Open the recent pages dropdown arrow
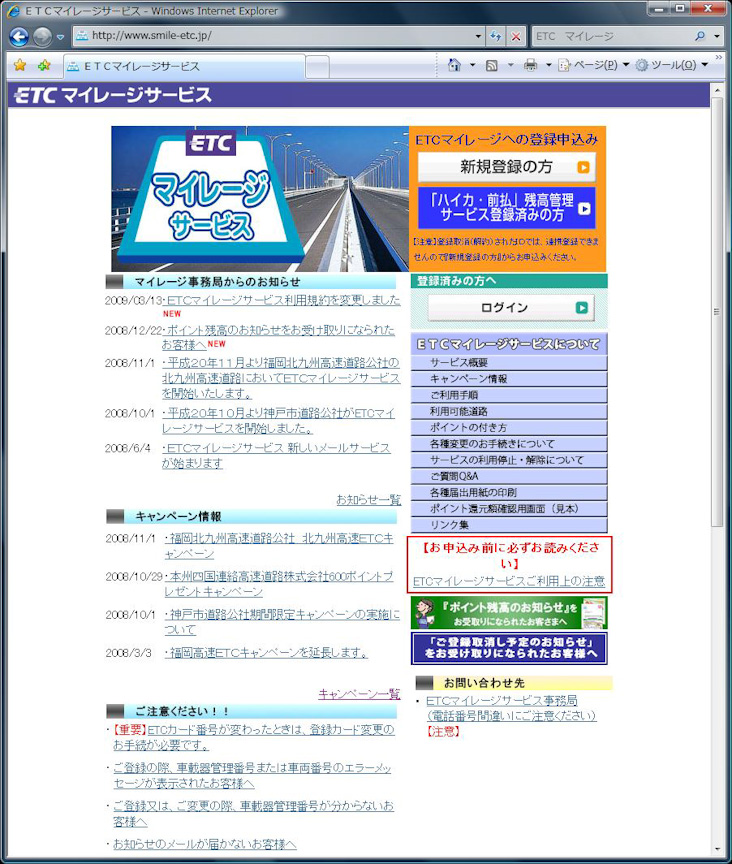 pos(60,37)
